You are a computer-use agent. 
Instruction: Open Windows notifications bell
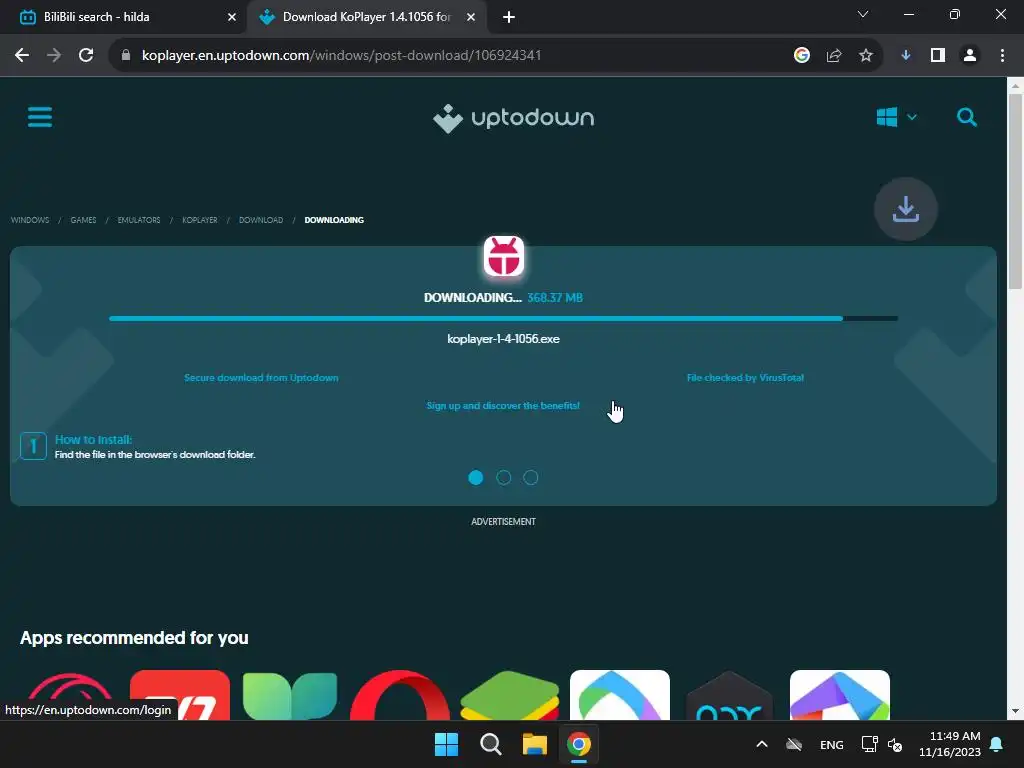coord(997,744)
